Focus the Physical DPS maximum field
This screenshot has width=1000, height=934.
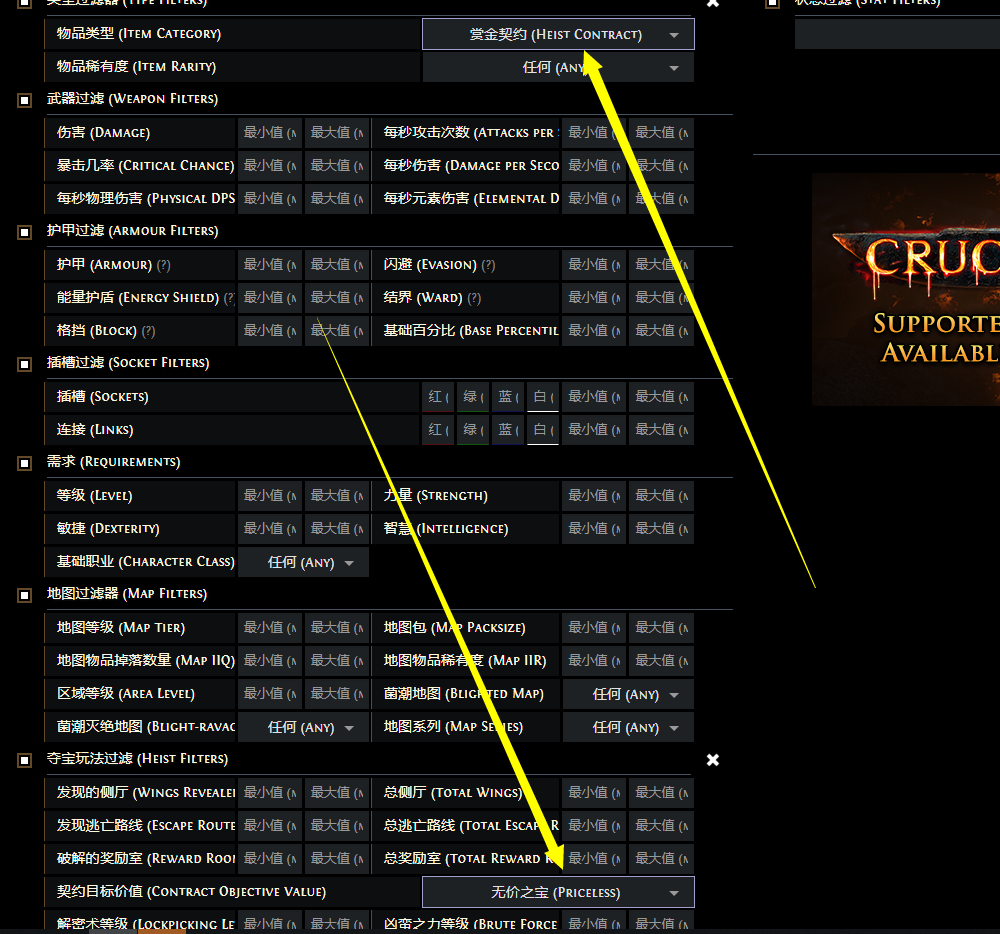tap(337, 199)
